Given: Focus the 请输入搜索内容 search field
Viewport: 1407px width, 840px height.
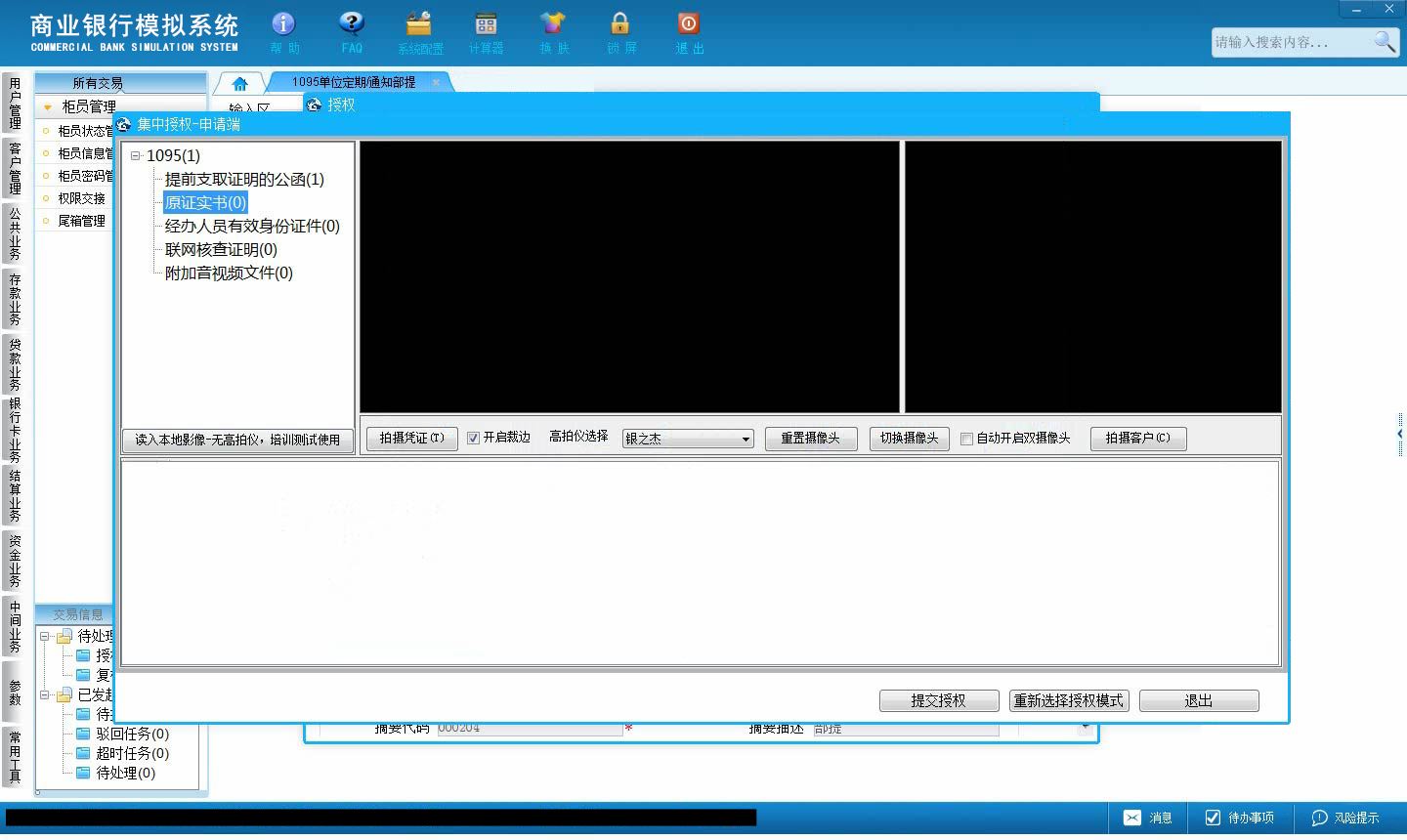Looking at the screenshot, I should click(1290, 42).
